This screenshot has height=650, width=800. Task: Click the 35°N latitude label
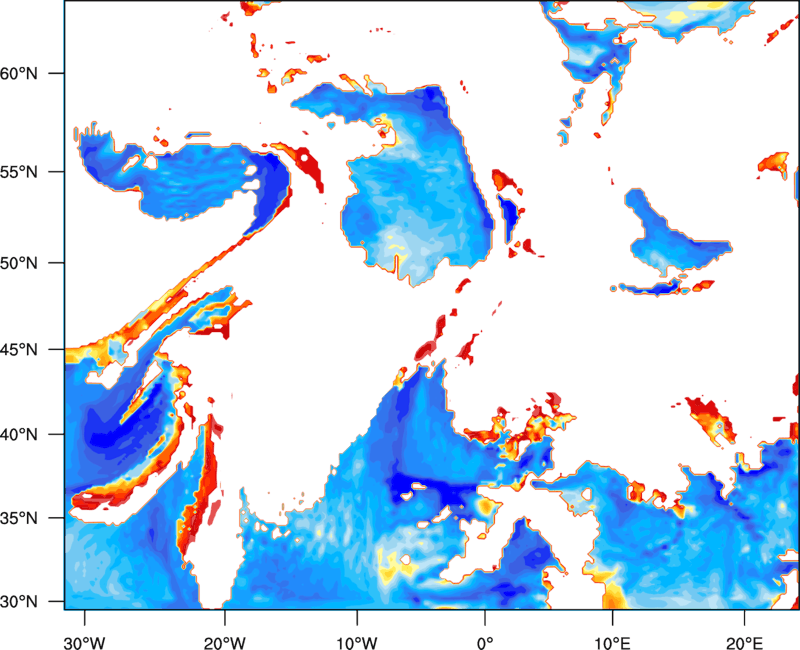(x=19, y=518)
